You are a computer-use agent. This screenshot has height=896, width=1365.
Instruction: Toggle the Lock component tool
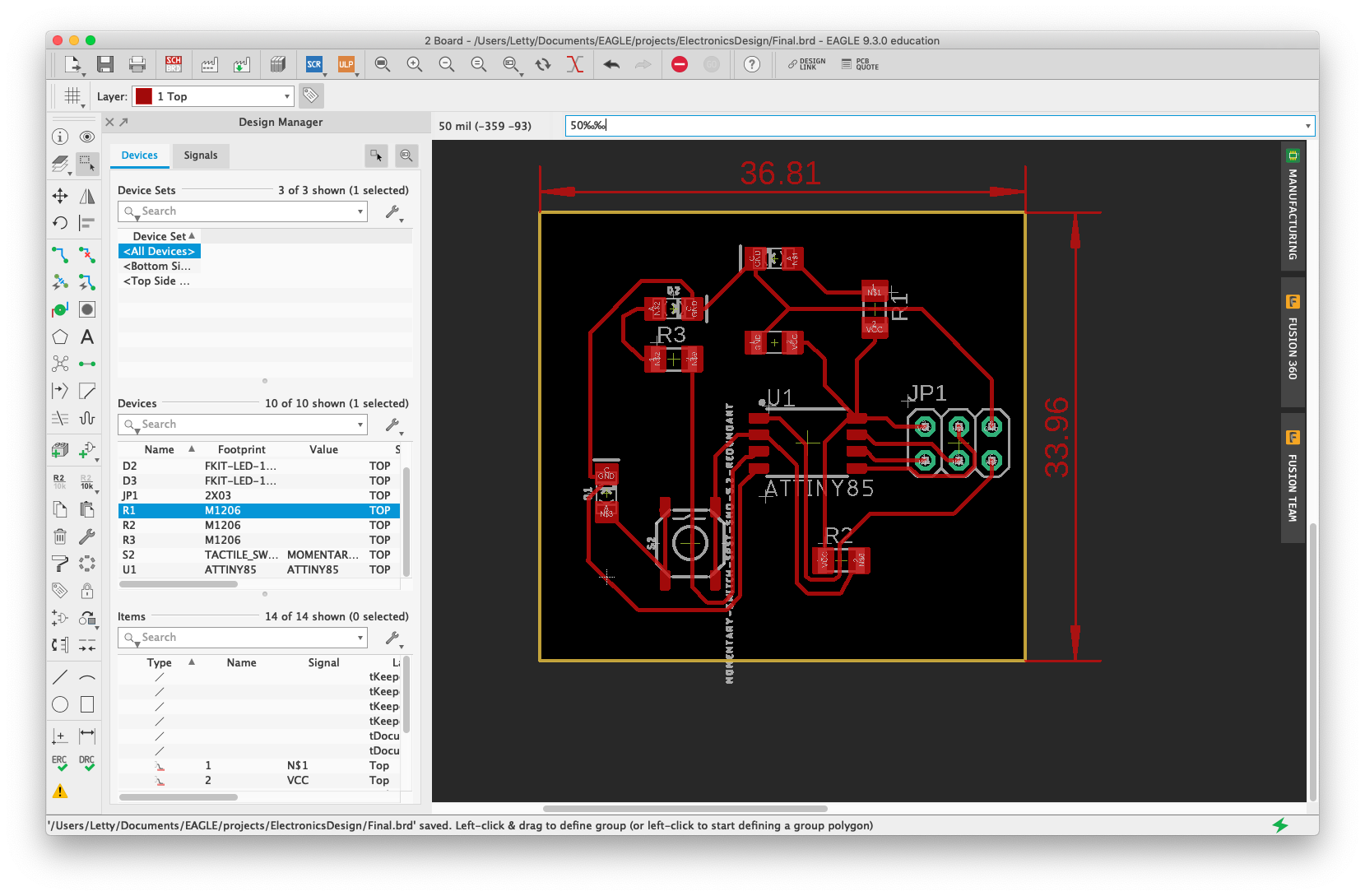click(x=86, y=591)
